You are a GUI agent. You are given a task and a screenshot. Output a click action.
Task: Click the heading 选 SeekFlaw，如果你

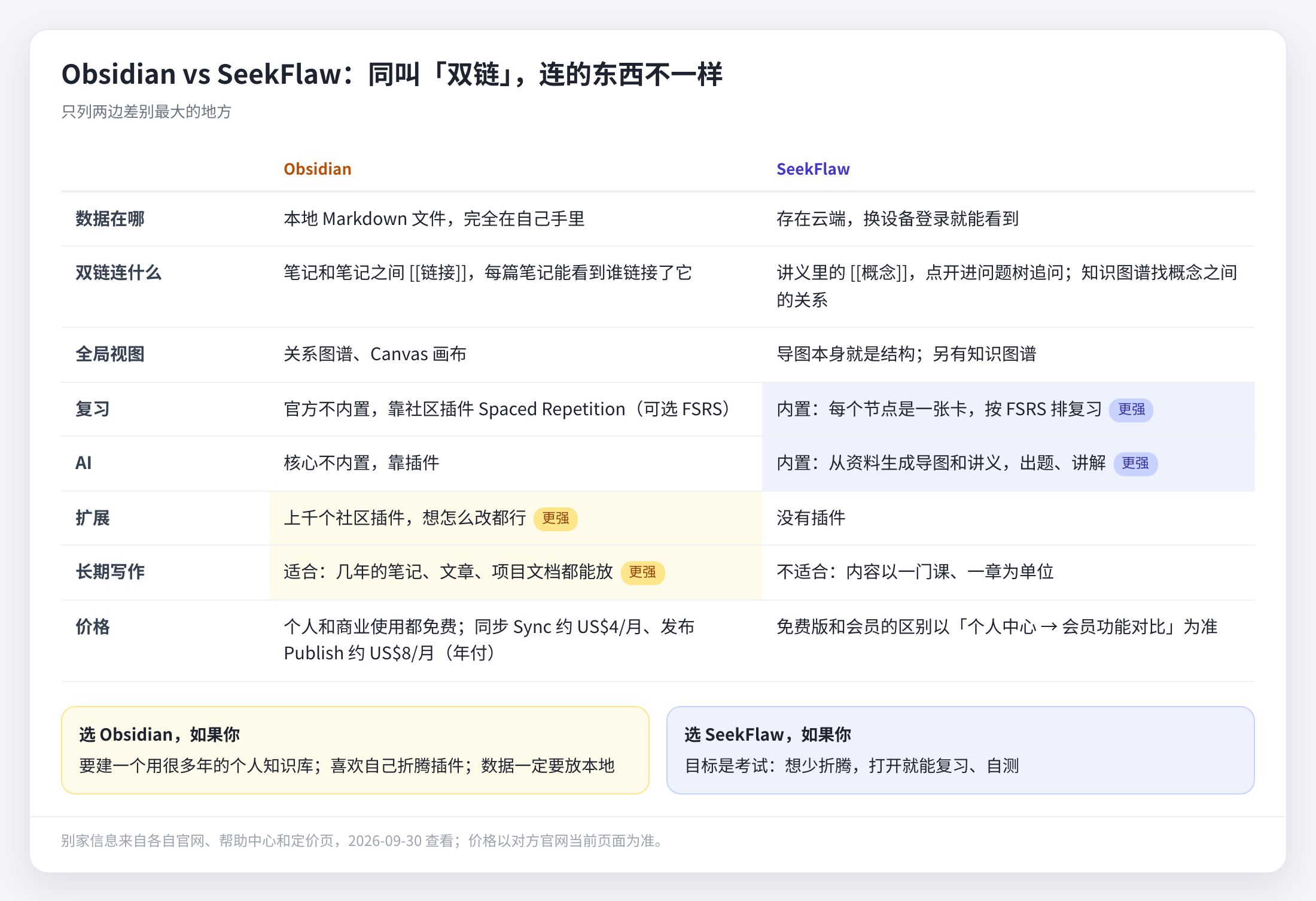pyautogui.click(x=767, y=735)
